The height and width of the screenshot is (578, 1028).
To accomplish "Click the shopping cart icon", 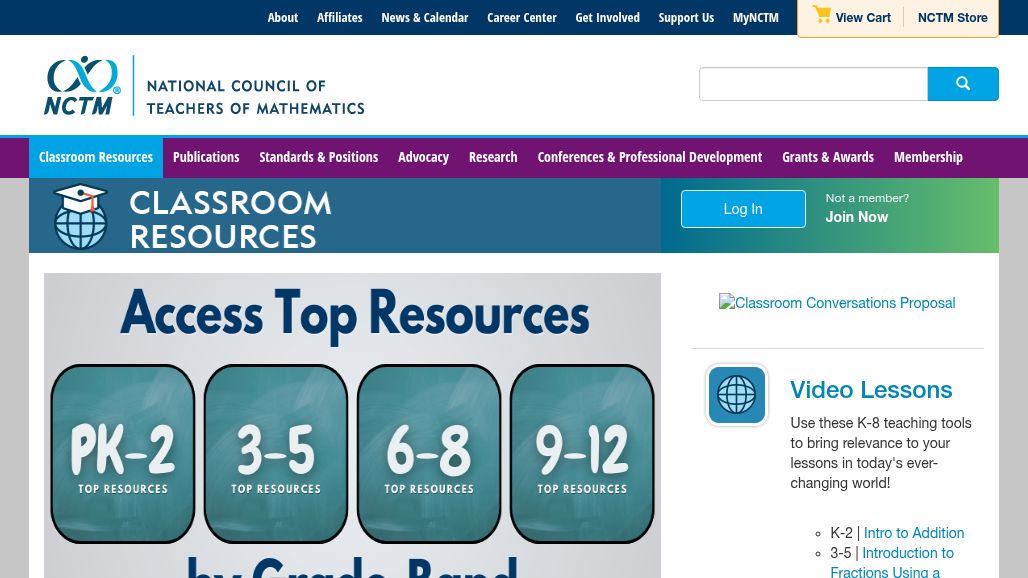I will [821, 14].
